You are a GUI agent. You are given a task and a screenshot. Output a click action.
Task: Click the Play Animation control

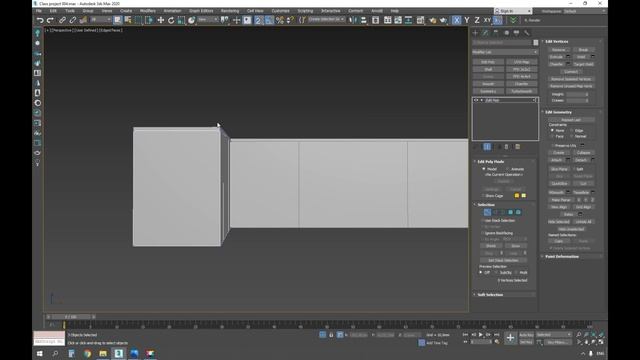[481, 335]
